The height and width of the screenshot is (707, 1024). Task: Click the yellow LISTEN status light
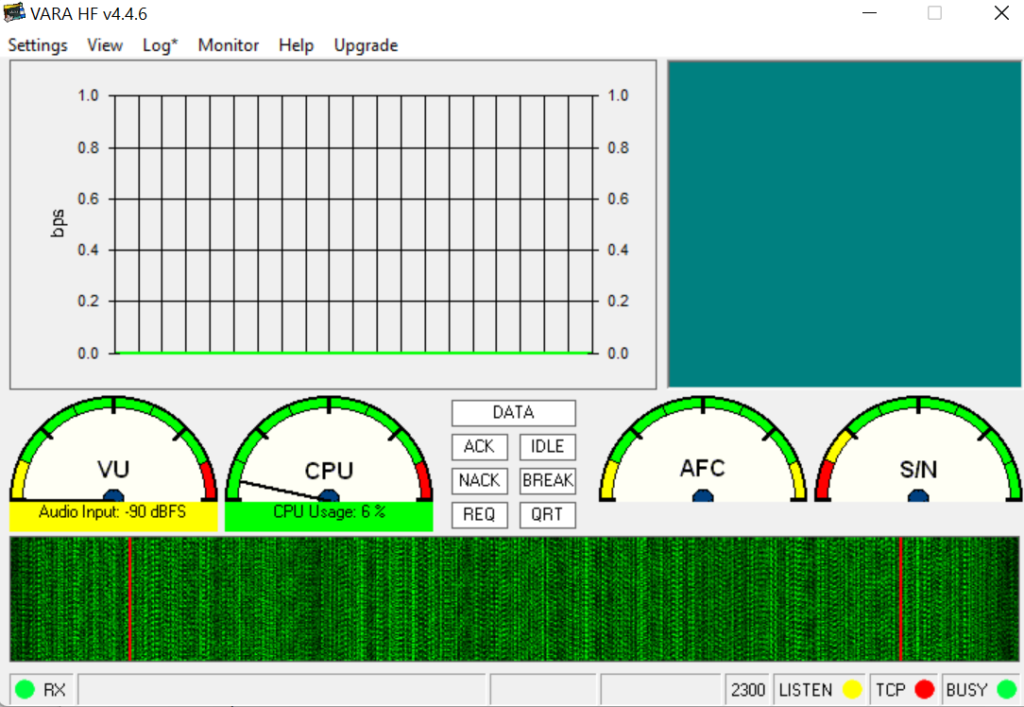(x=852, y=690)
